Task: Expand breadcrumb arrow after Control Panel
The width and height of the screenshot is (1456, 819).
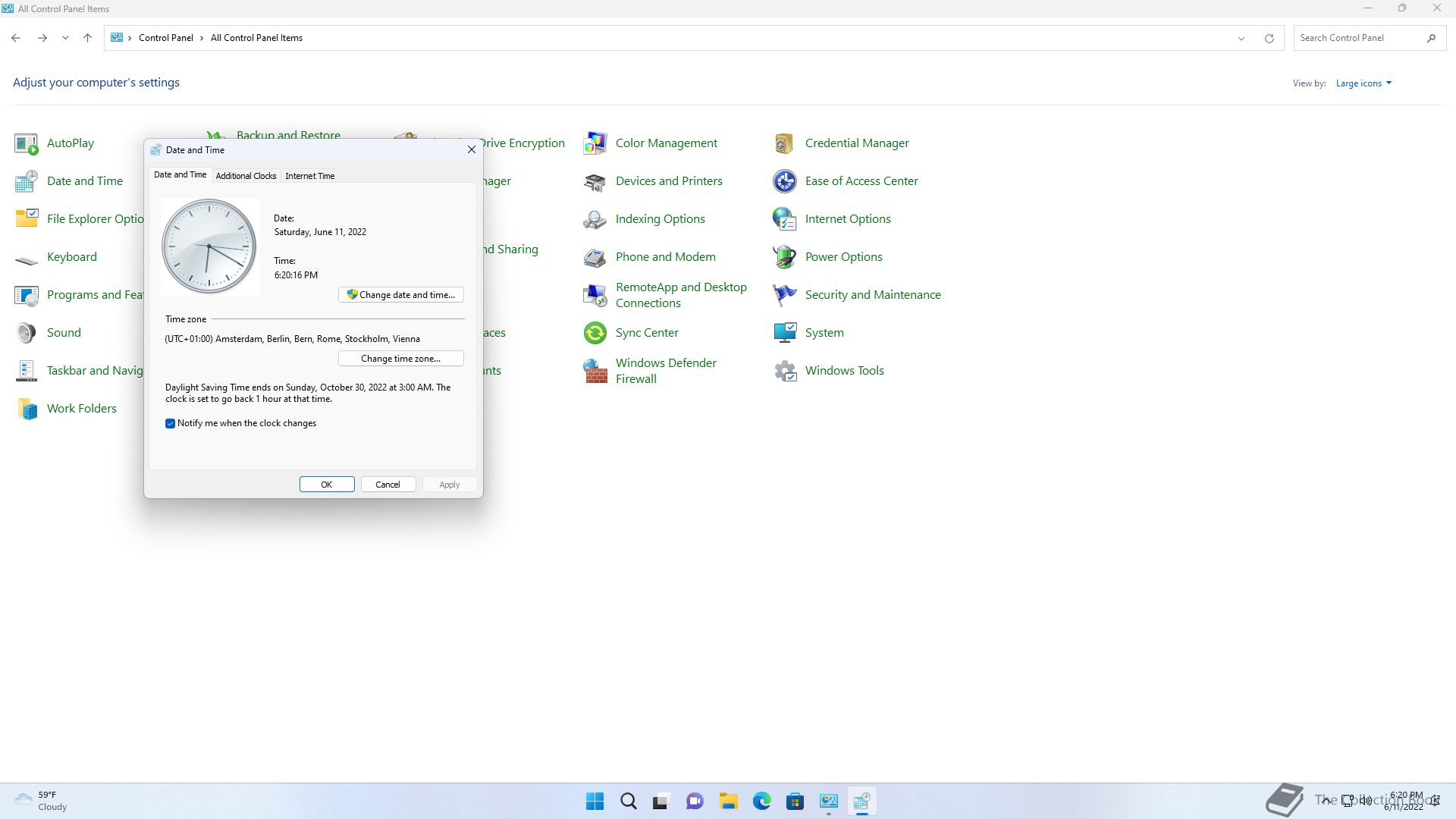Action: 202,38
